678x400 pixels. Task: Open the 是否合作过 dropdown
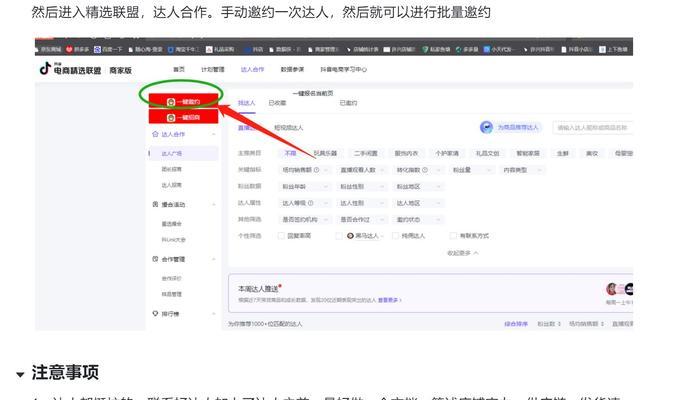[x=362, y=219]
